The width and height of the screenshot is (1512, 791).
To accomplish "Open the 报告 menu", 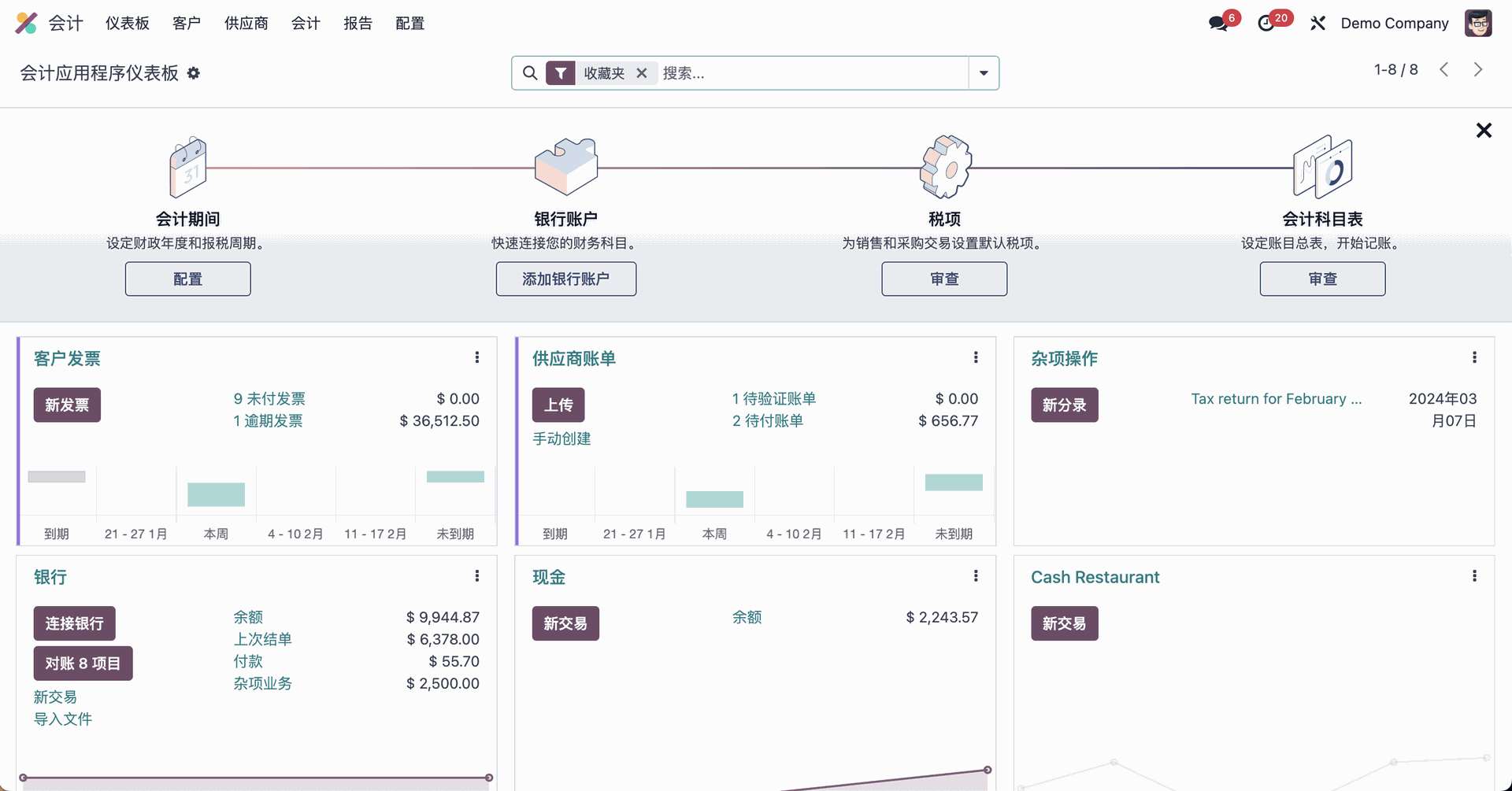I will click(358, 24).
